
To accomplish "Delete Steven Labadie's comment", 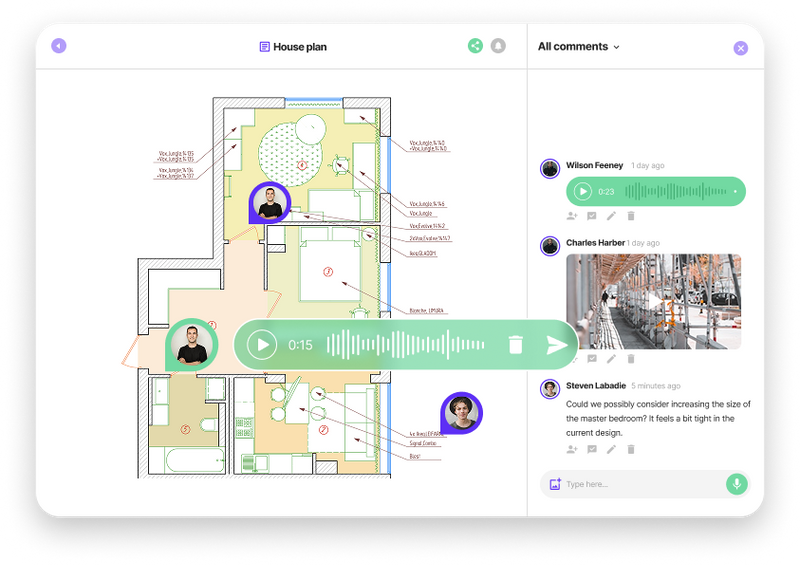I will (631, 449).
